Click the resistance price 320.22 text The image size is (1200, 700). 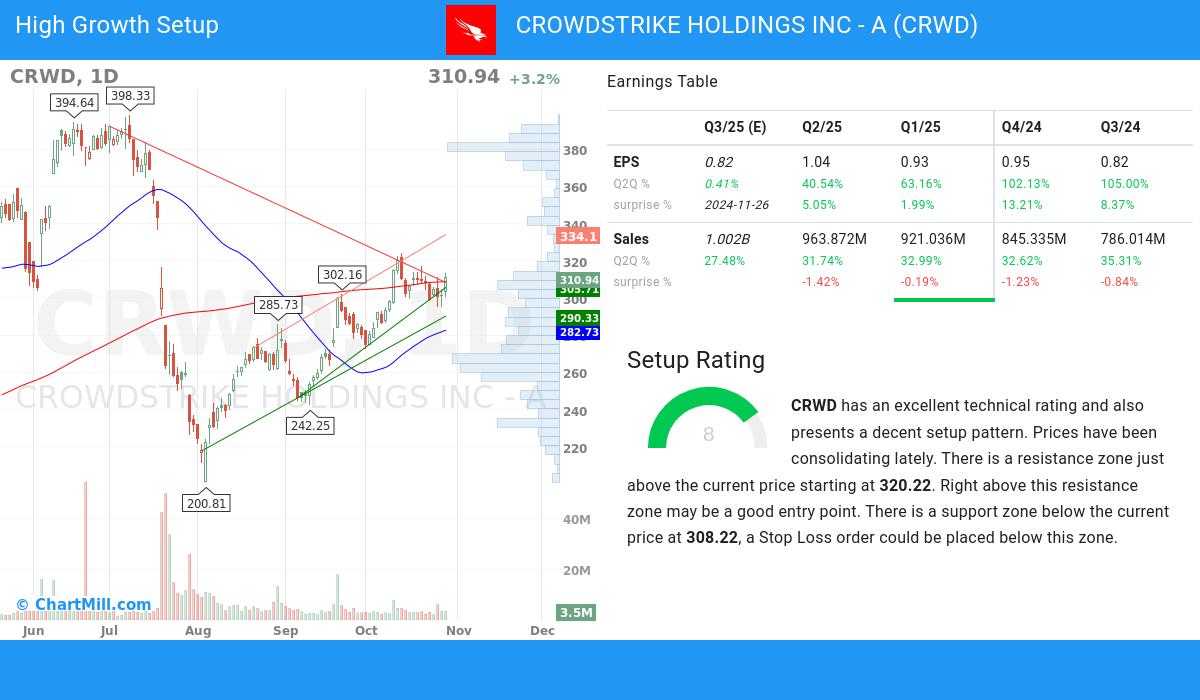coord(905,486)
